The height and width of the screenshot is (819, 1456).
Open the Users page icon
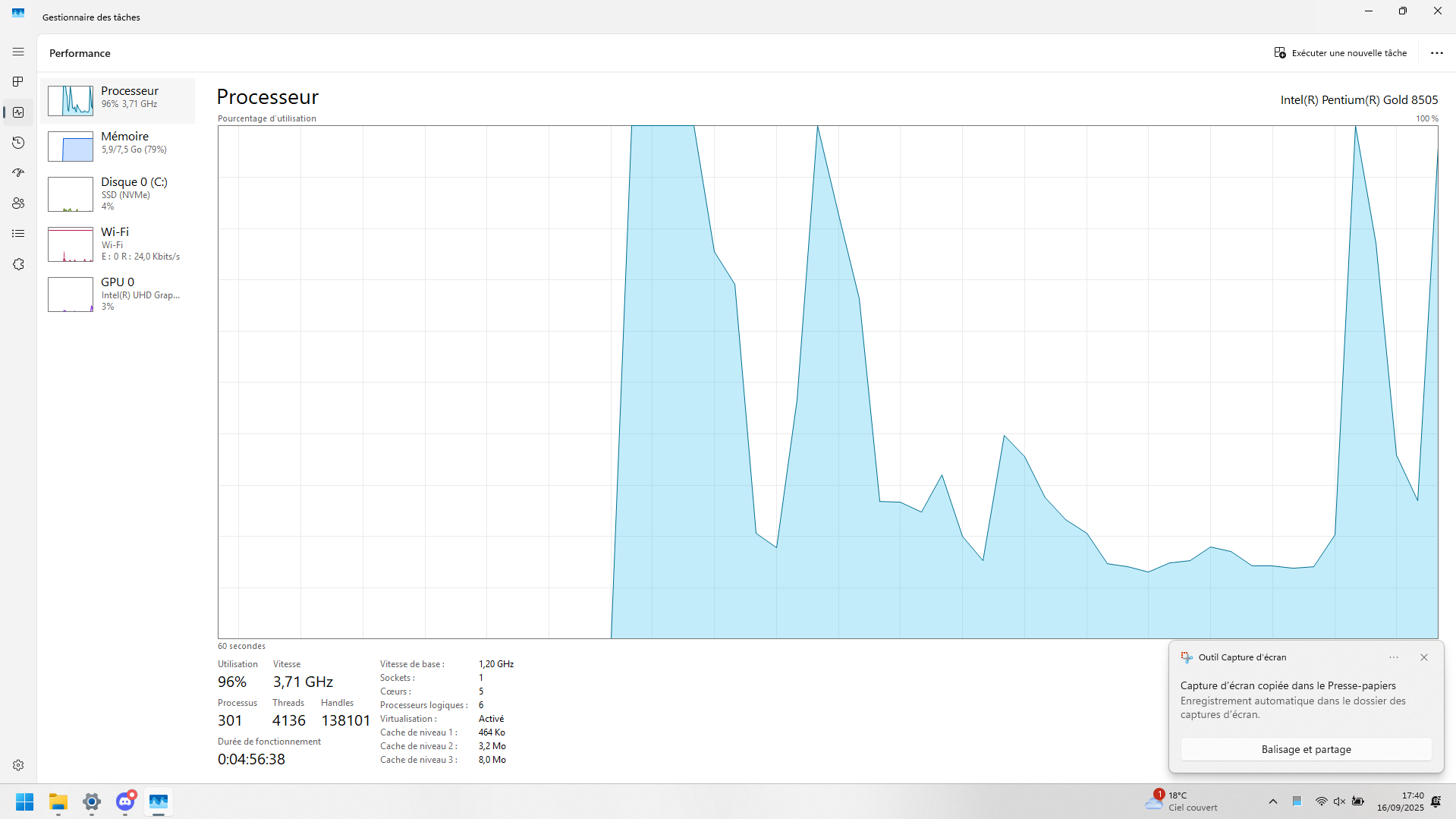pyautogui.click(x=18, y=203)
